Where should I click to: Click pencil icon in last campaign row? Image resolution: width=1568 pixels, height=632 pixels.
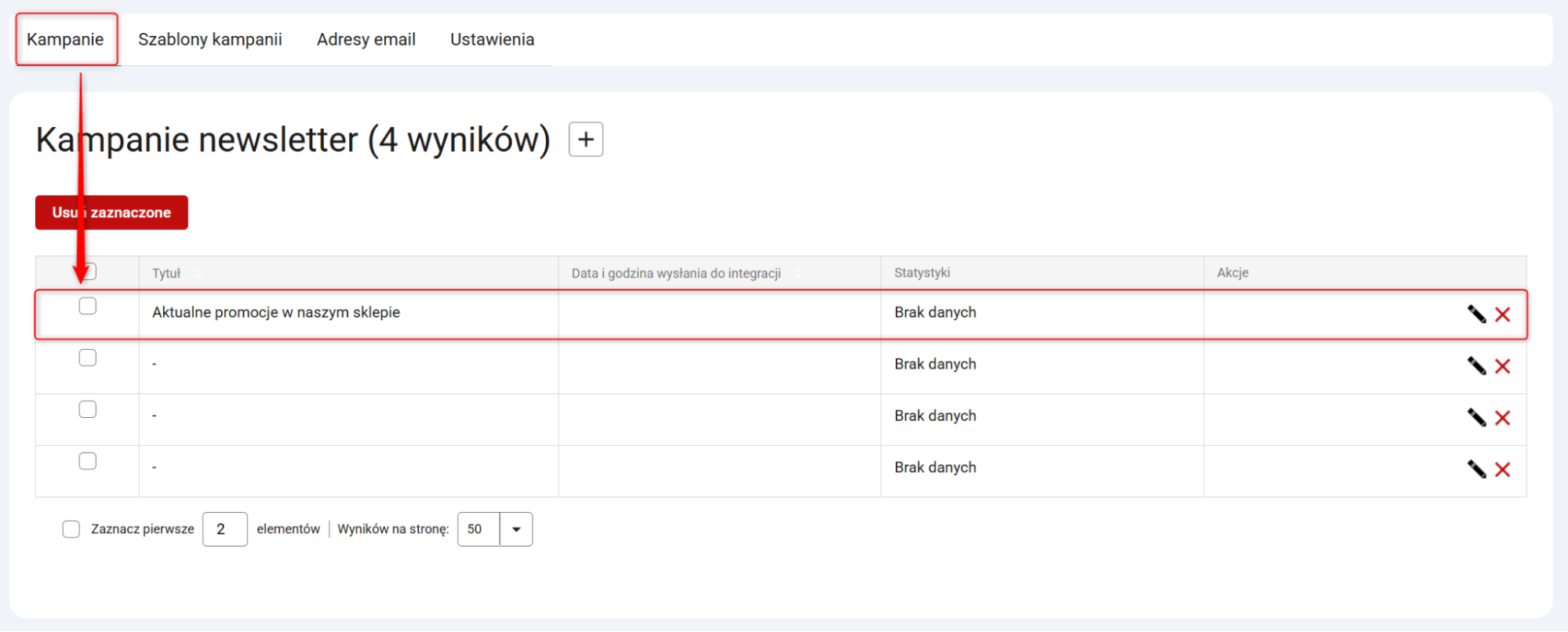coord(1476,469)
